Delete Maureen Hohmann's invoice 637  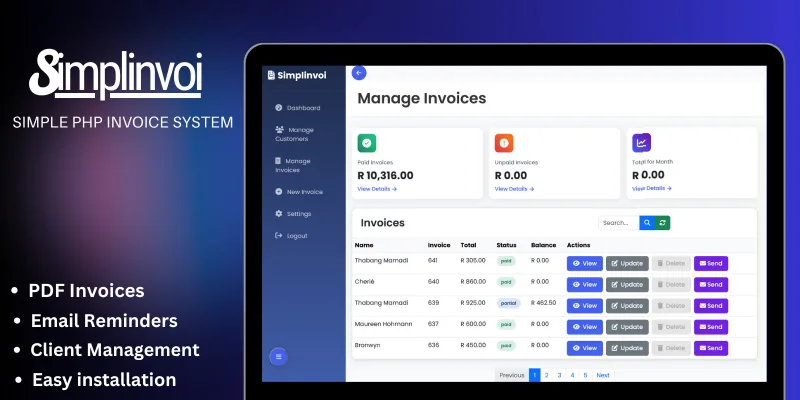click(x=671, y=327)
